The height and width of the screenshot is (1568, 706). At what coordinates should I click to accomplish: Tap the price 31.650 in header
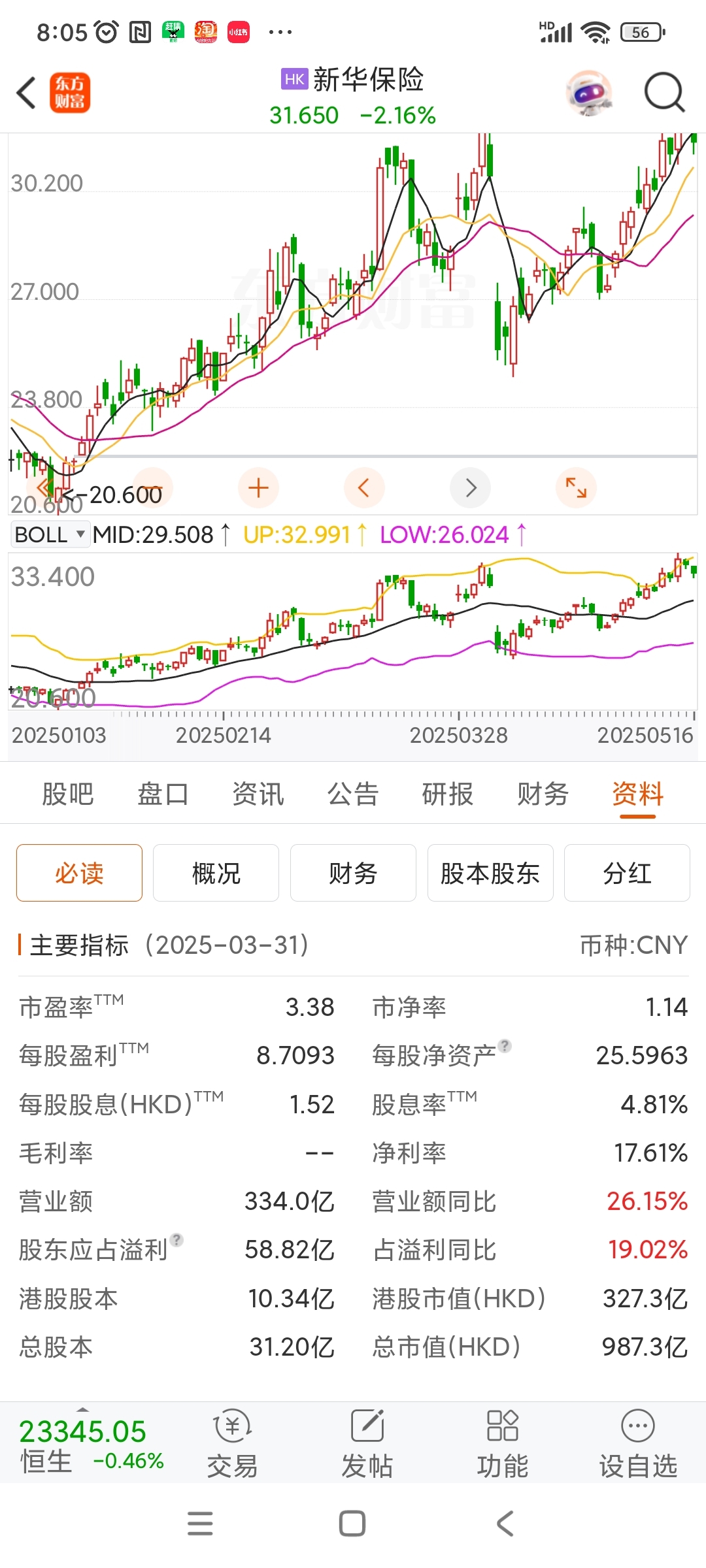tap(304, 116)
